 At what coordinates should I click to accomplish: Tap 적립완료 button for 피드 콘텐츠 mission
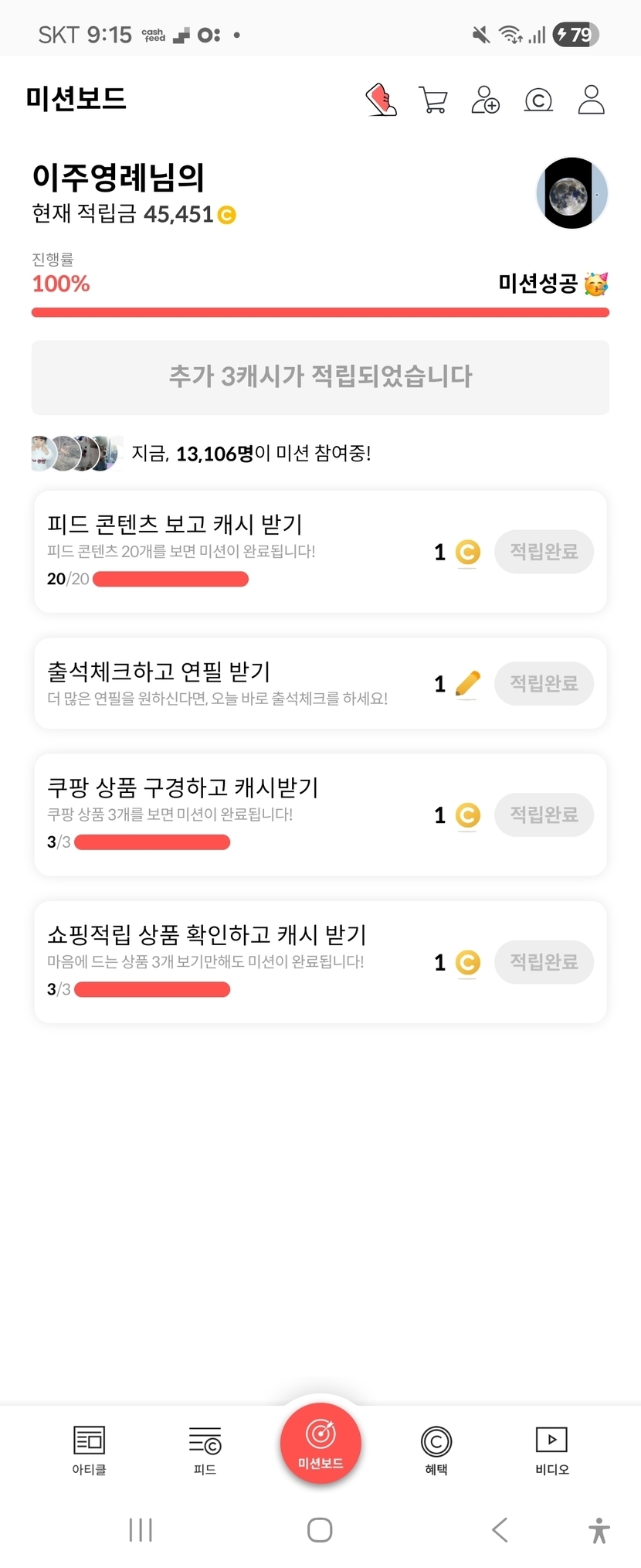click(544, 552)
